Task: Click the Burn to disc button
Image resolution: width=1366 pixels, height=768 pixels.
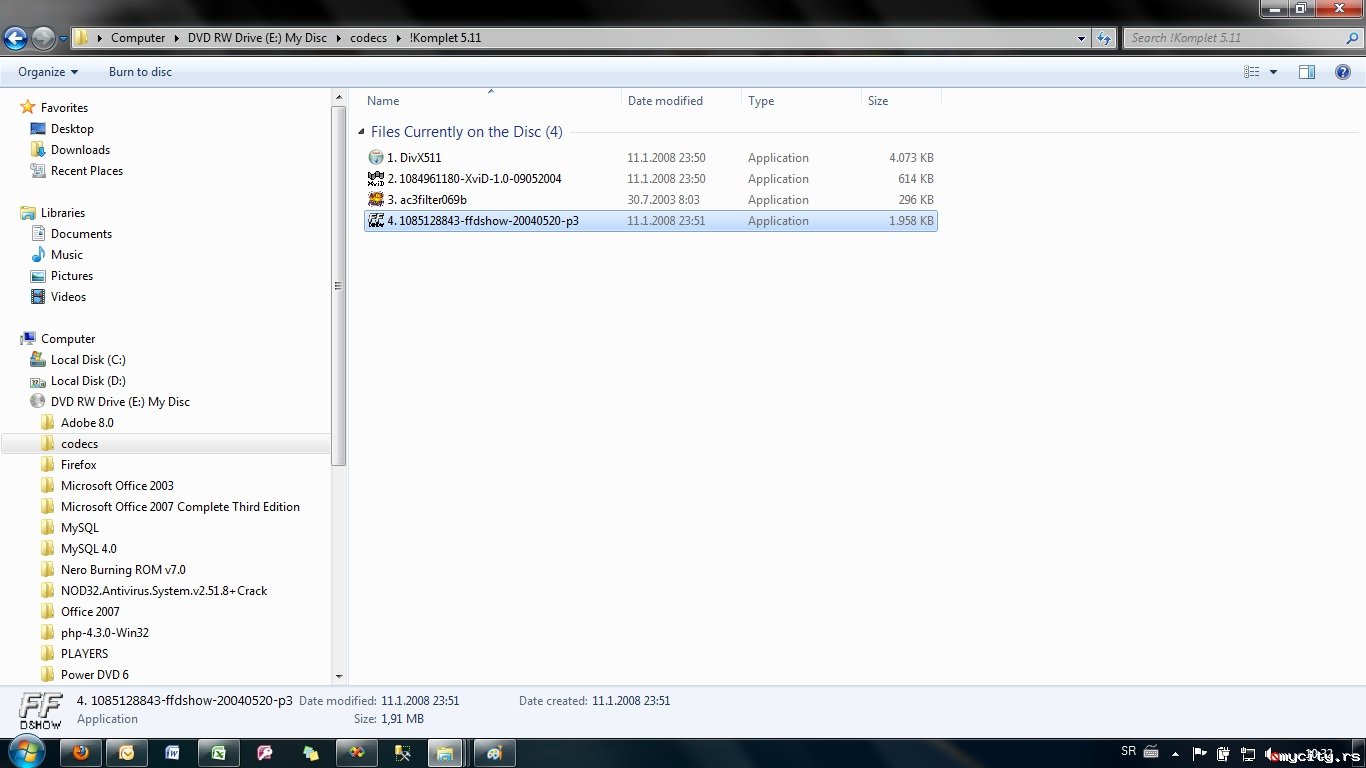Action: coord(141,72)
